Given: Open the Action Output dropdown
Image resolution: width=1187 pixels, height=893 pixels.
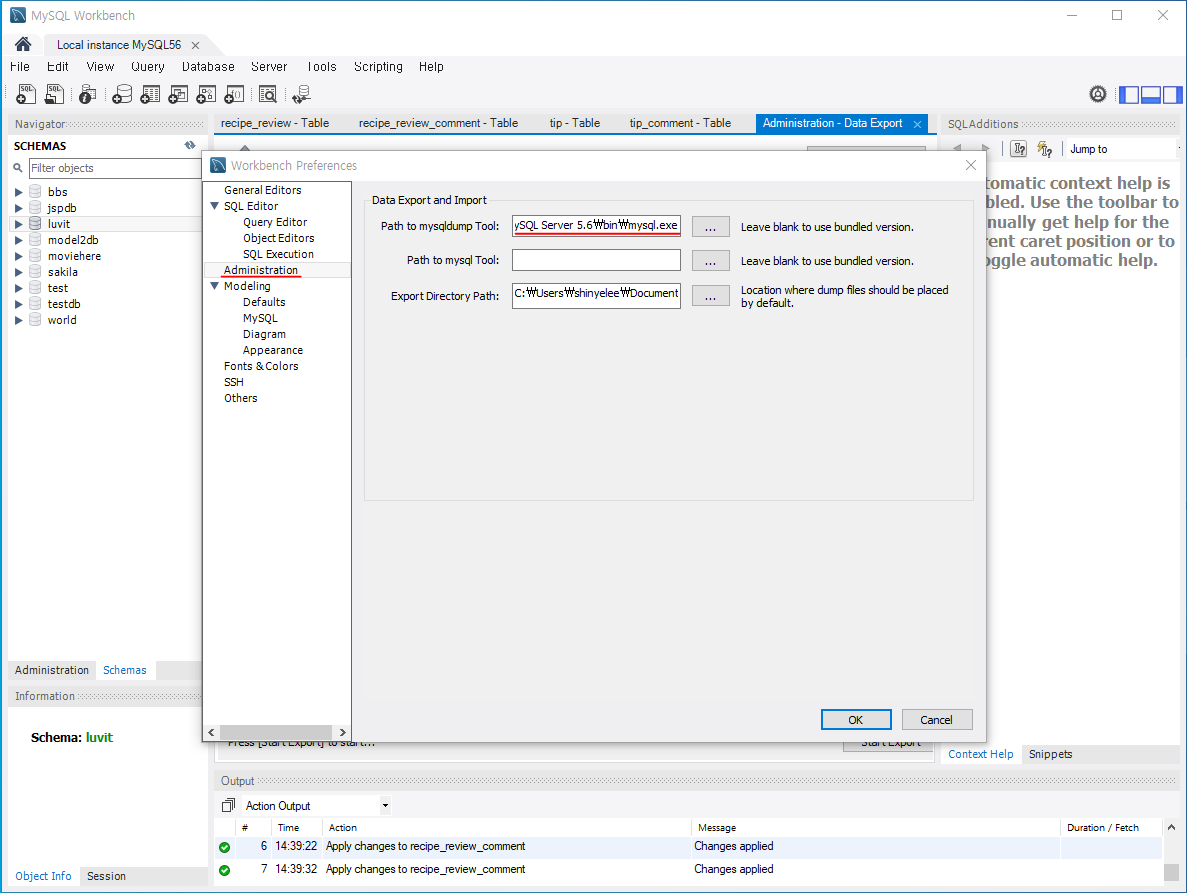Looking at the screenshot, I should pyautogui.click(x=385, y=805).
